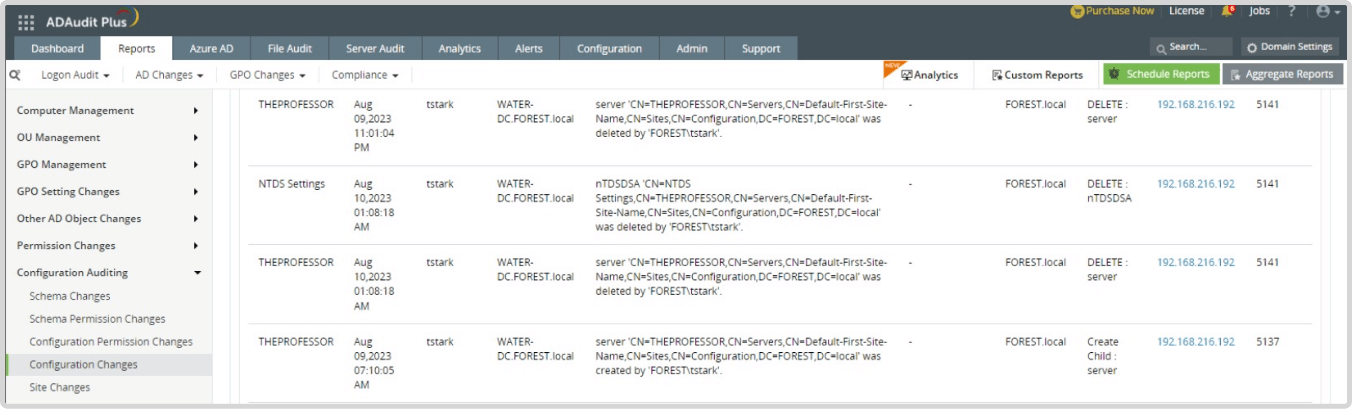This screenshot has width=1352, height=409.
Task: Click the green Schedule Reports button
Action: pos(1161,74)
